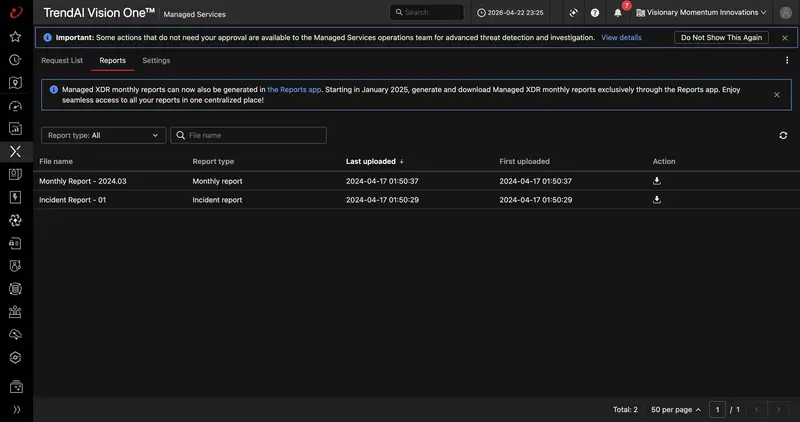Viewport: 800px width, 422px height.
Task: Refresh the reports list
Action: 783,135
